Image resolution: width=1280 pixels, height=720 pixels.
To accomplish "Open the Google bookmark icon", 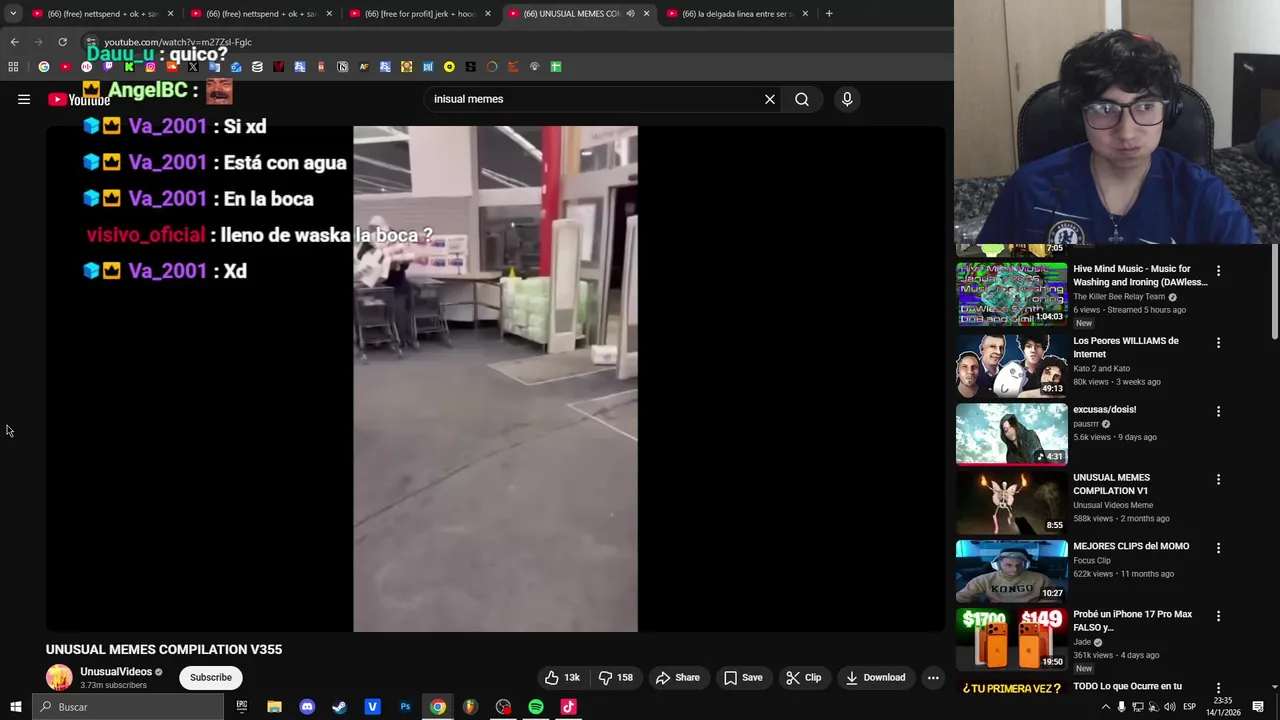I will click(x=44, y=67).
